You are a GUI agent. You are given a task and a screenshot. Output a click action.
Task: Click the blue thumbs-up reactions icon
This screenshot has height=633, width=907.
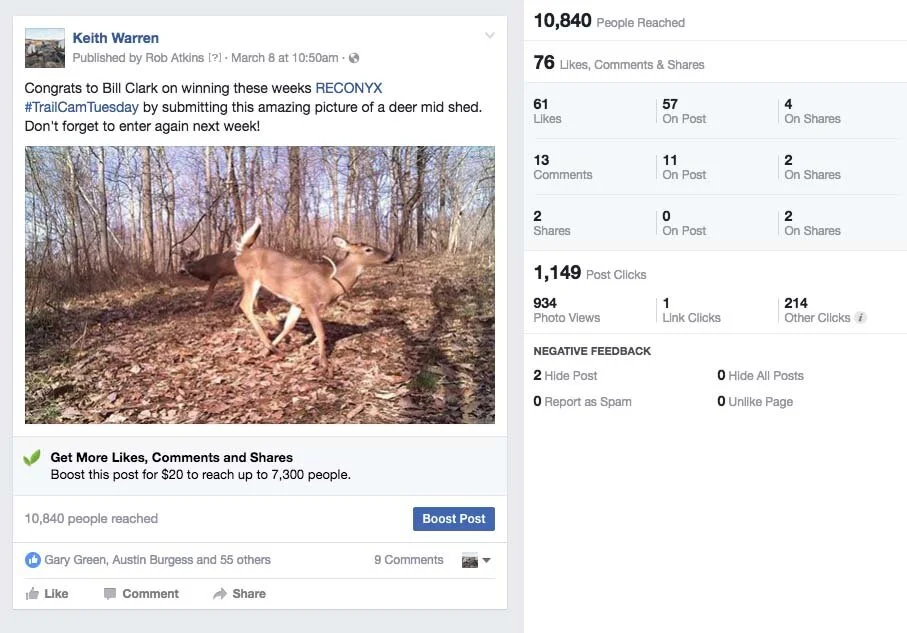click(x=32, y=560)
